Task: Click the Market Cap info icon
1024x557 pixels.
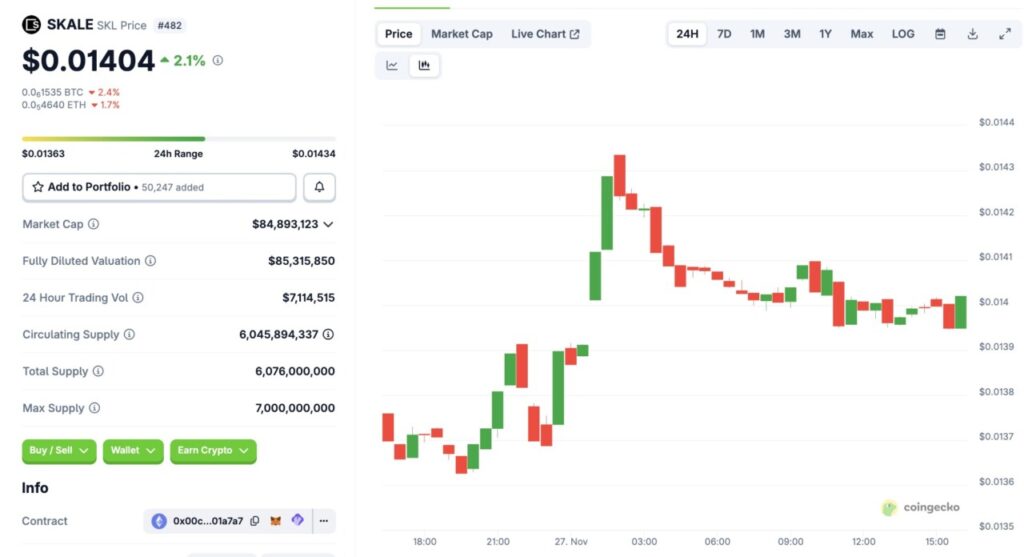Action: click(x=94, y=225)
